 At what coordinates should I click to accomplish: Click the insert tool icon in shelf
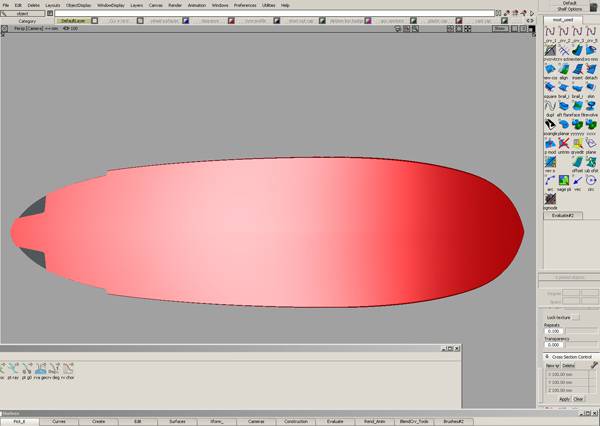tap(577, 68)
